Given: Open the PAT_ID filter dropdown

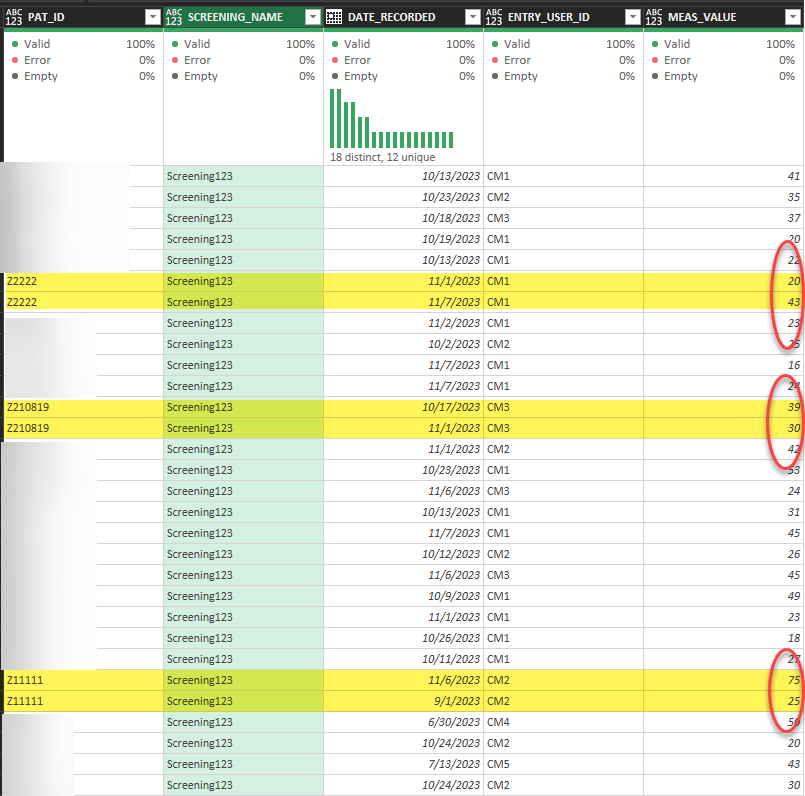Looking at the screenshot, I should (152, 17).
